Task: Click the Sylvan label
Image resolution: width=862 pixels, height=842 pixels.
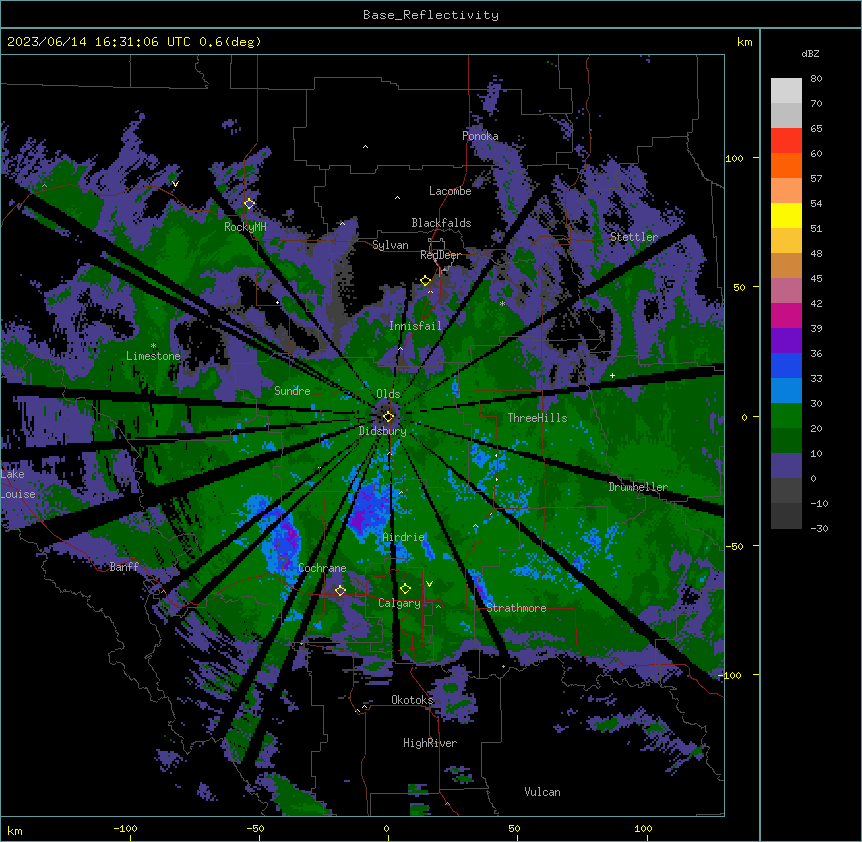Action: [x=390, y=245]
